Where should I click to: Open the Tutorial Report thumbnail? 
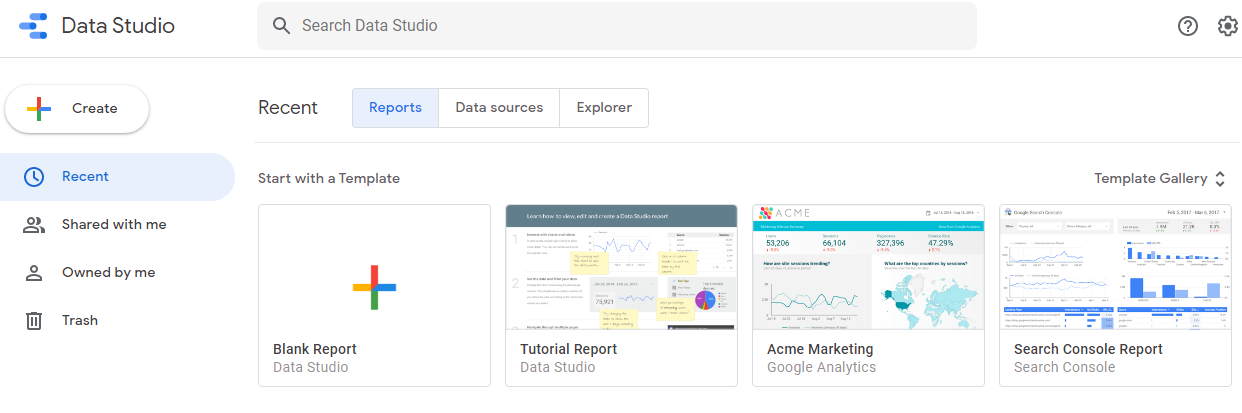(x=621, y=267)
